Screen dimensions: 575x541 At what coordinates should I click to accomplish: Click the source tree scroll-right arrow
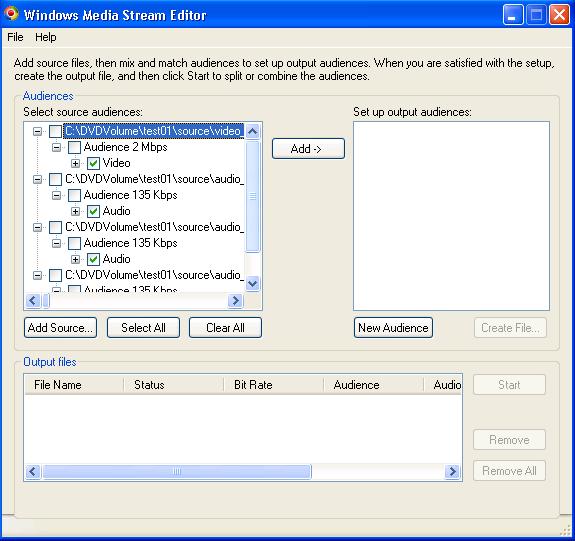[235, 301]
